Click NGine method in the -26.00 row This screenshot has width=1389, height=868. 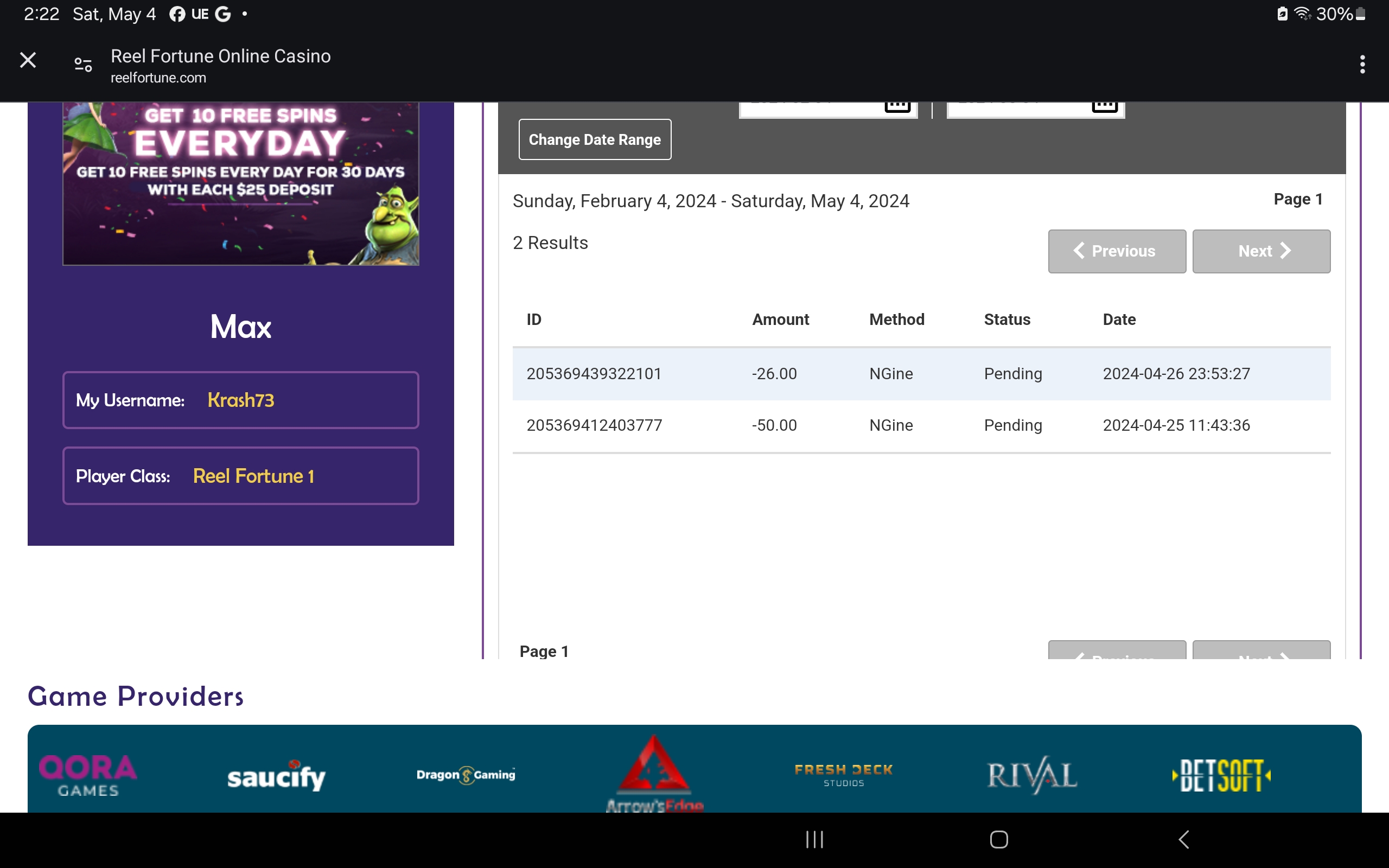[891, 374]
